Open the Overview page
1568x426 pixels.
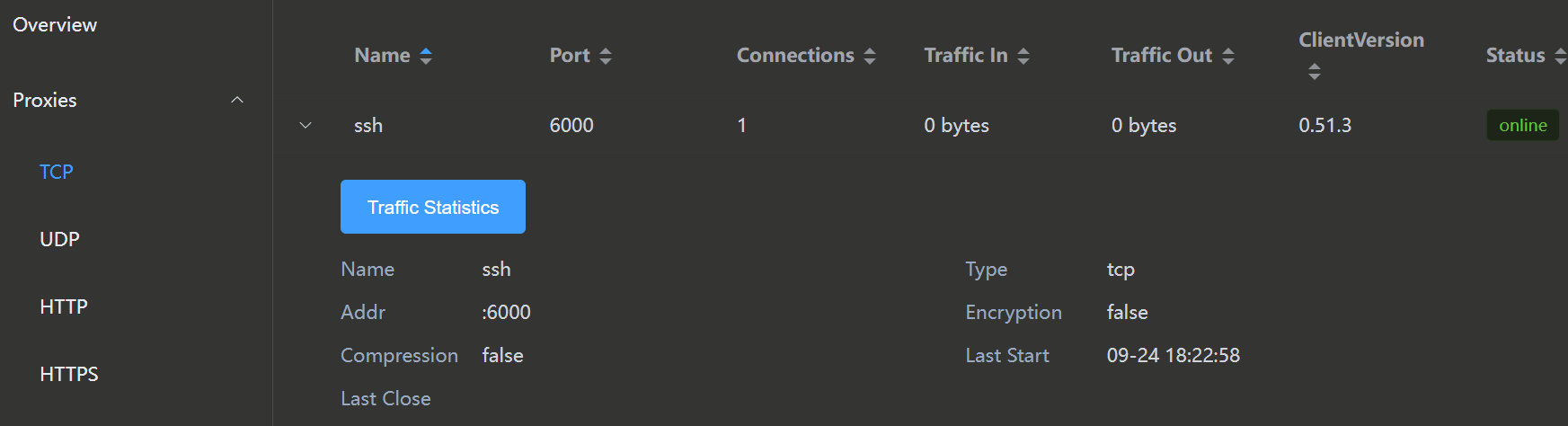click(x=55, y=25)
